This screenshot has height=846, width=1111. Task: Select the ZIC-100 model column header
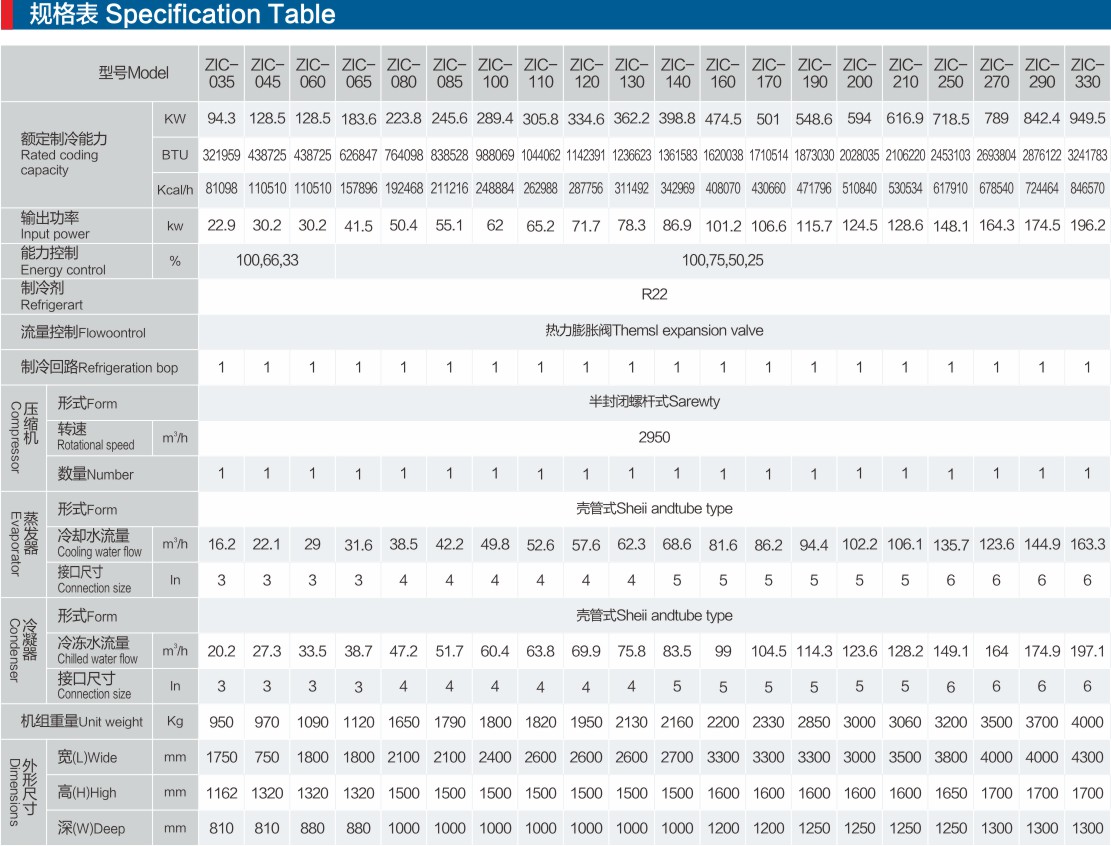coord(495,73)
